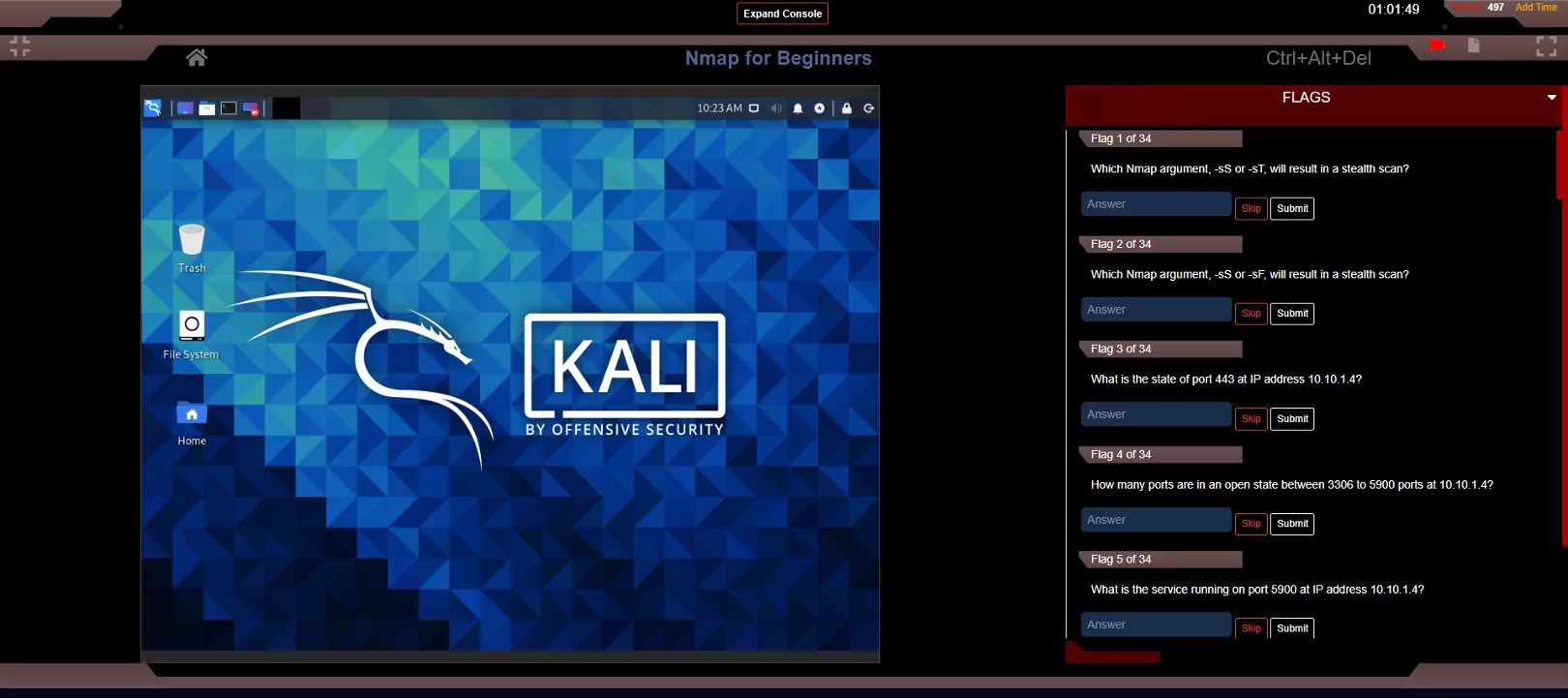1568x700 pixels.
Task: Click the Flag 5 of 34 header
Action: (x=1161, y=560)
